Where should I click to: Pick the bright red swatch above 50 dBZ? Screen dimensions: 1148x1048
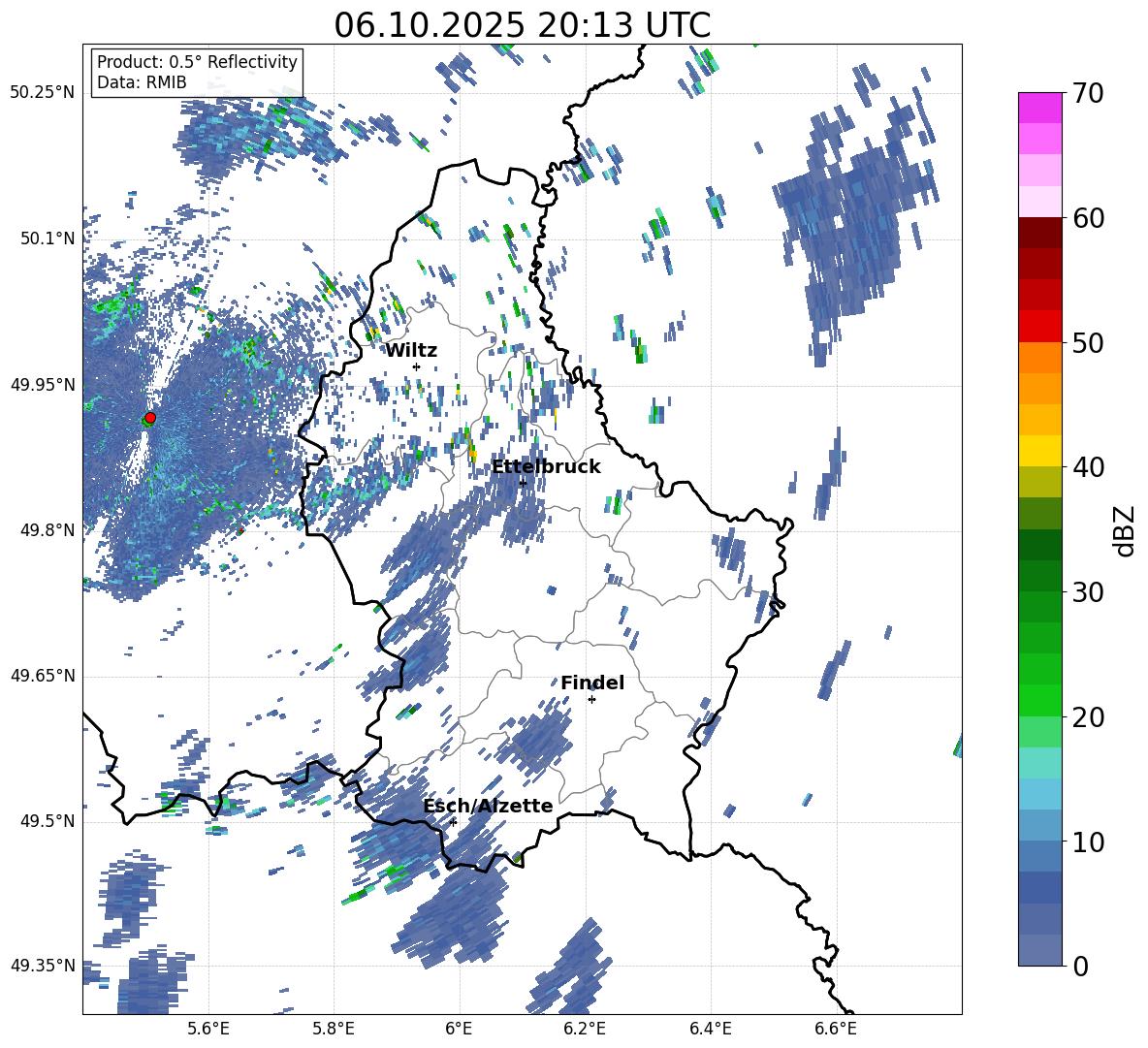[1040, 326]
